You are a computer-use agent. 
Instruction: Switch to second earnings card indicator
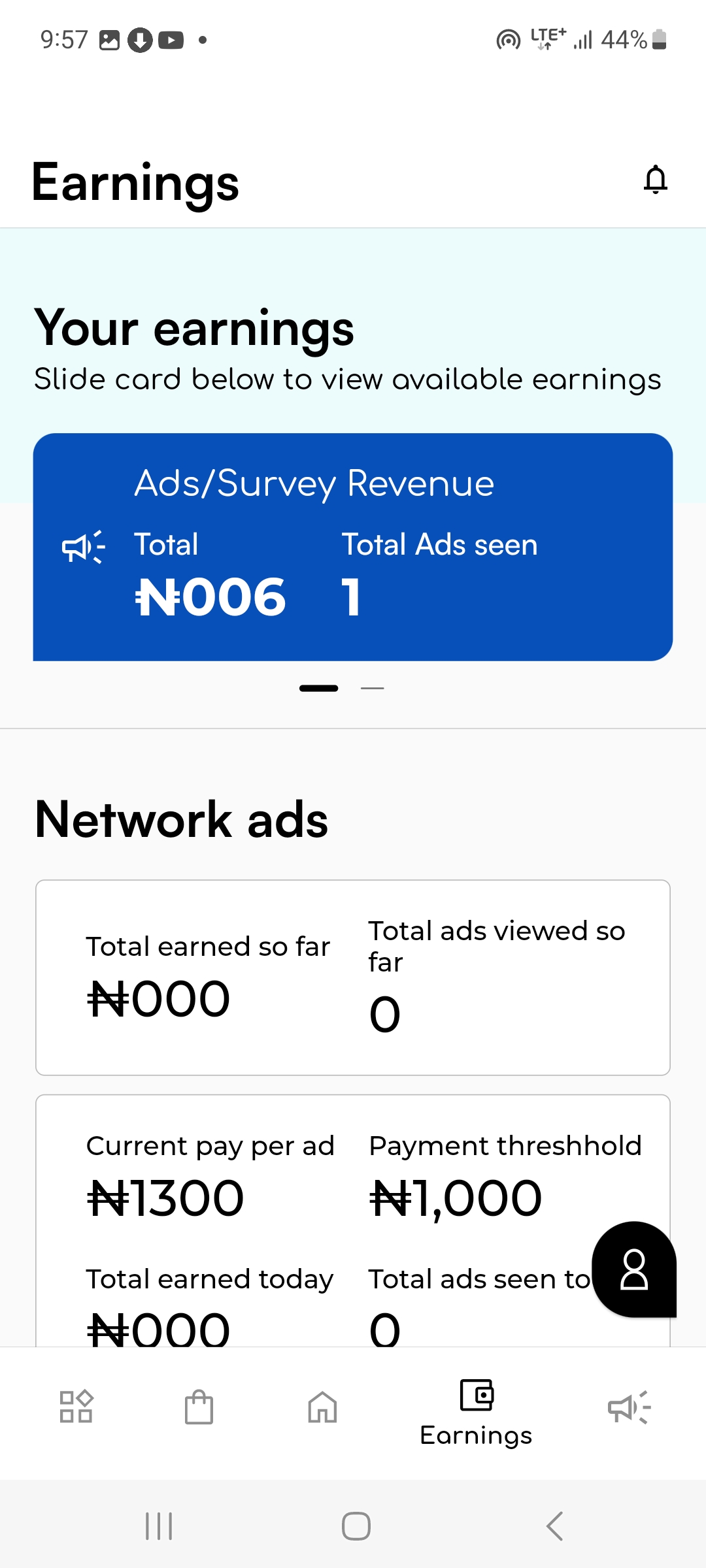(373, 688)
